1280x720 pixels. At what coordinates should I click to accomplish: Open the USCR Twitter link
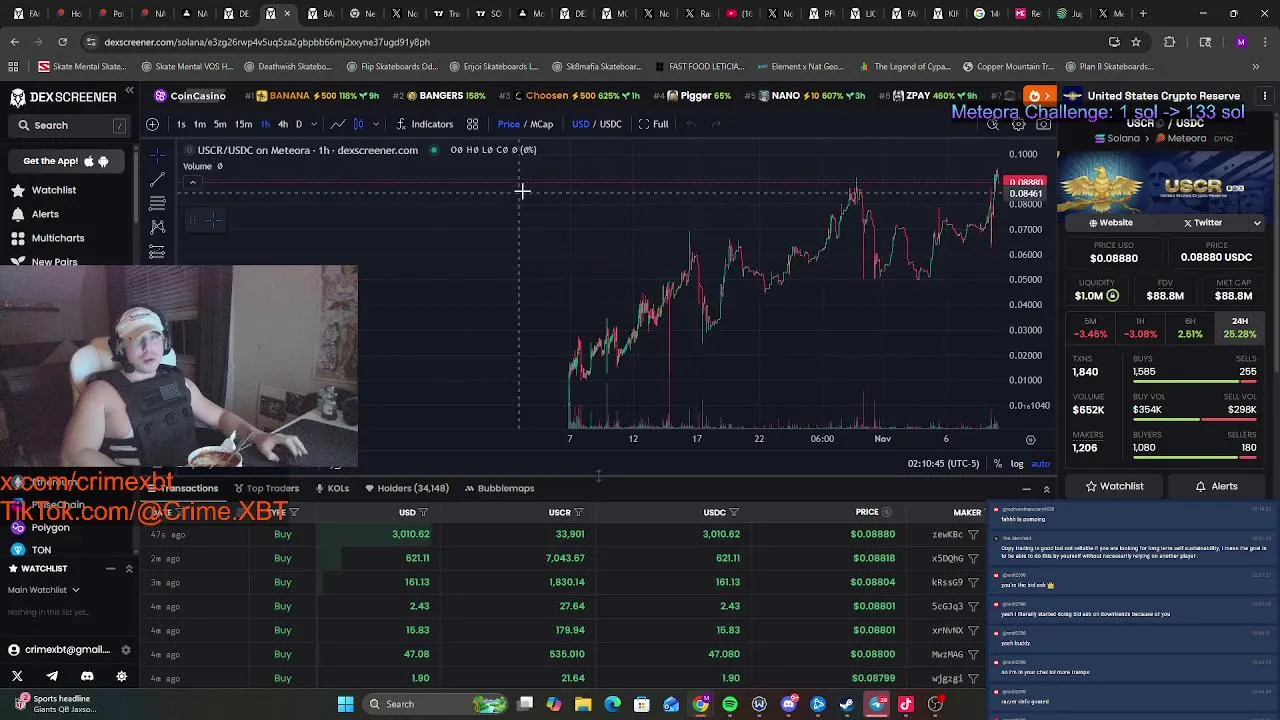pos(1203,223)
